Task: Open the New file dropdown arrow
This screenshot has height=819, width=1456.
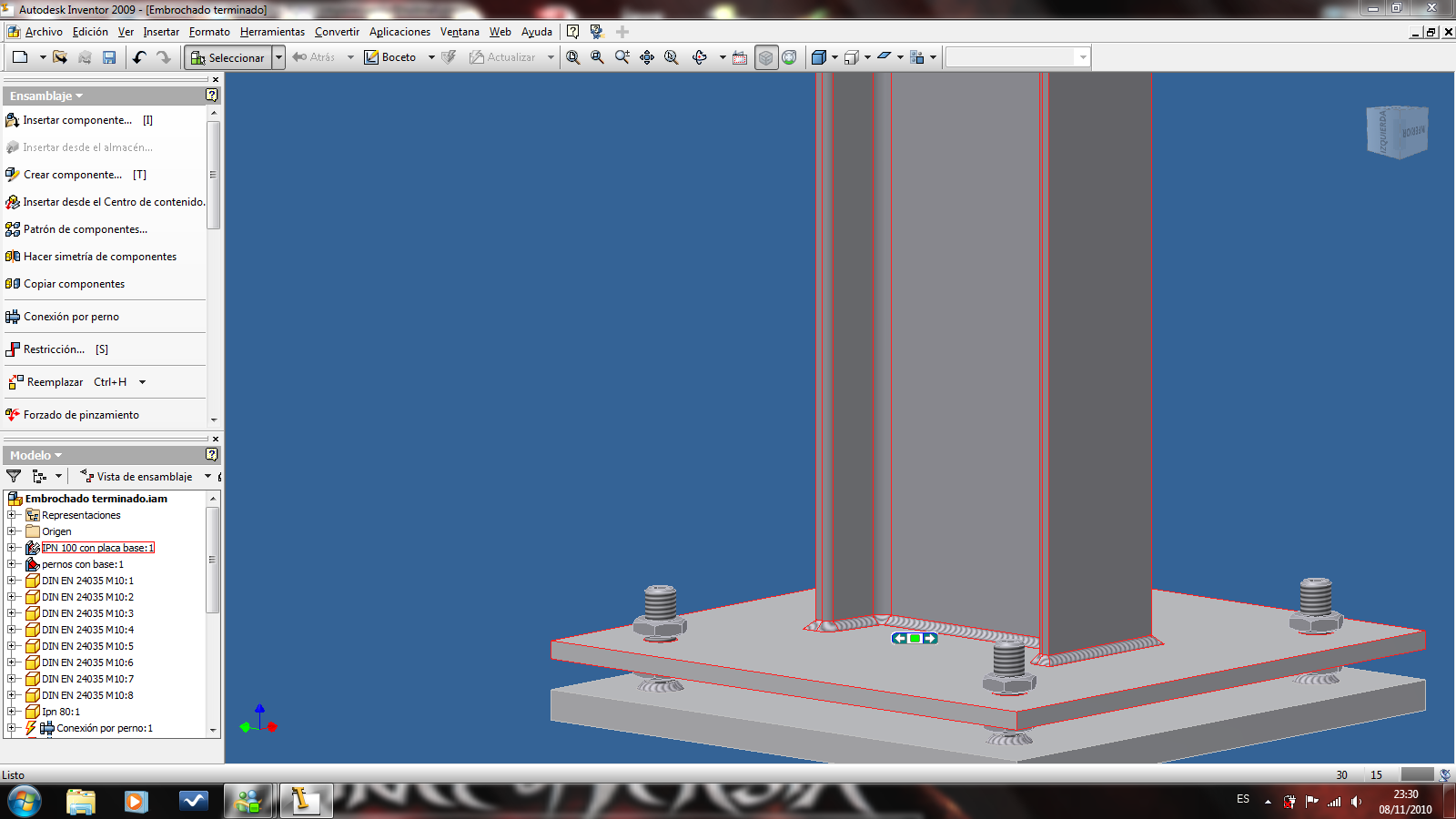Action: [42, 57]
